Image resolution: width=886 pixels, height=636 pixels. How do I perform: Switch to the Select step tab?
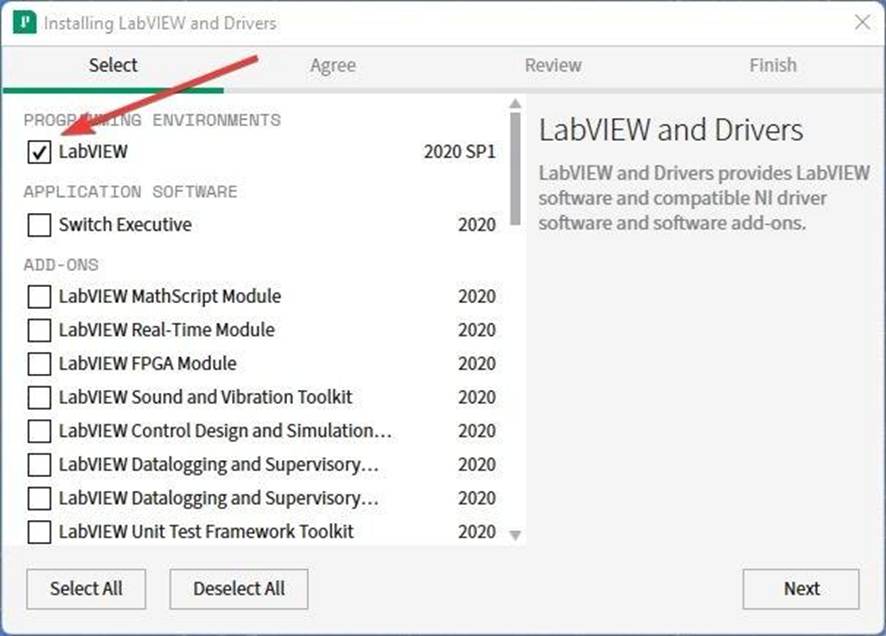point(113,66)
